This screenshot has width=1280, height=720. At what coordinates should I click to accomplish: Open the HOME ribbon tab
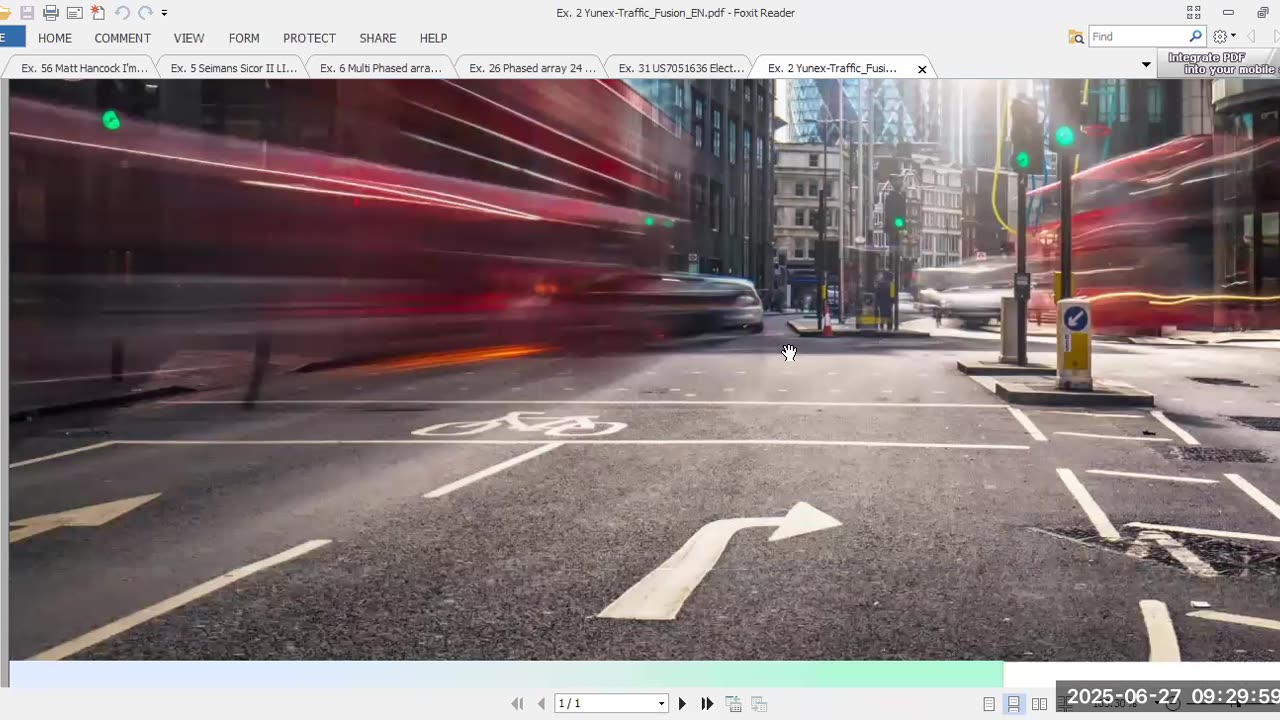coord(55,38)
